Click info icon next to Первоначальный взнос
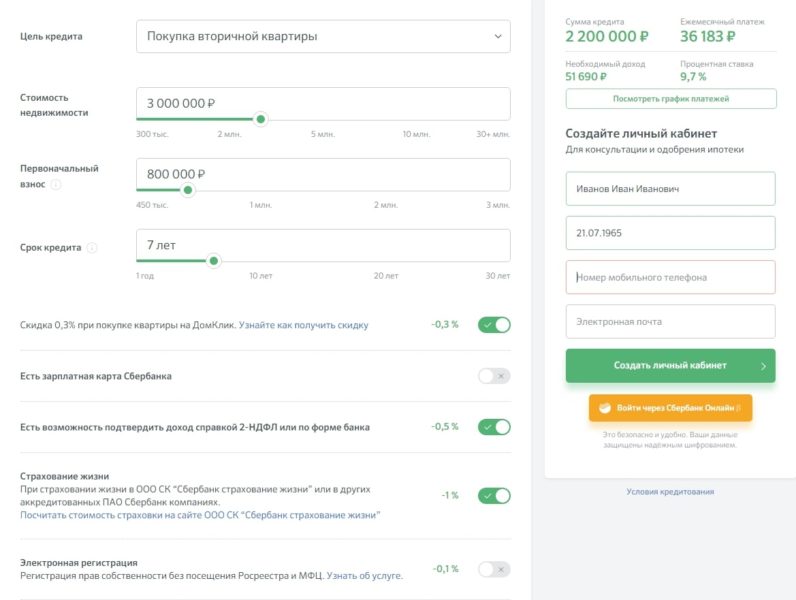The width and height of the screenshot is (796, 600). pyautogui.click(x=56, y=185)
